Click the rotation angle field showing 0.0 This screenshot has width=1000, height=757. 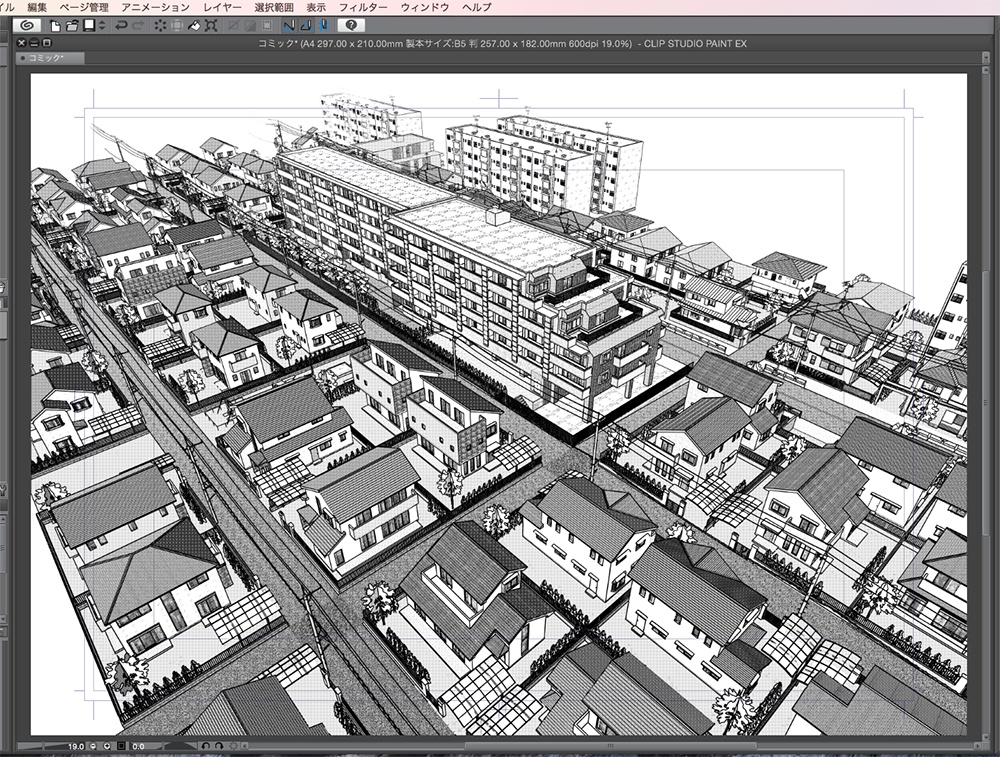pyautogui.click(x=139, y=745)
